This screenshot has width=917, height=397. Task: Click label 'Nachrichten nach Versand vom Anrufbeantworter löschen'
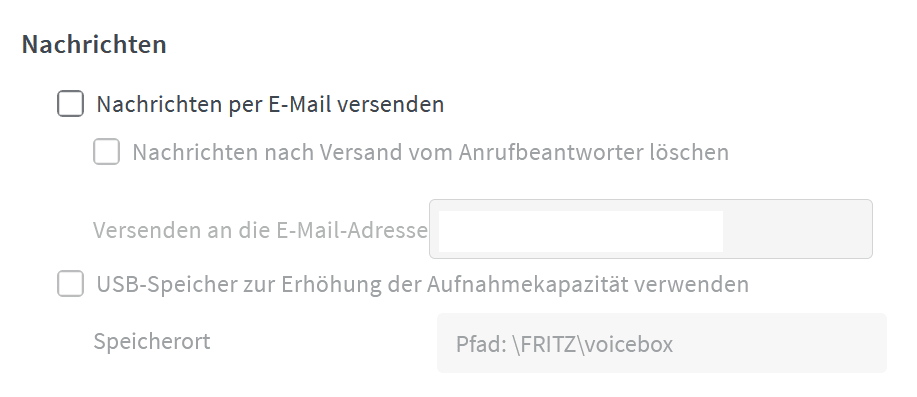click(x=430, y=152)
